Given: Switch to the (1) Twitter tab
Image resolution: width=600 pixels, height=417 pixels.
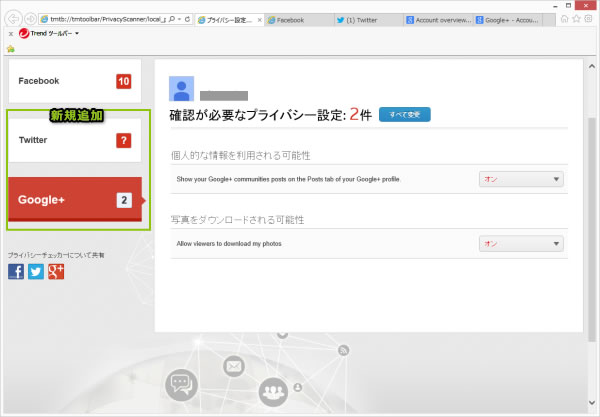Looking at the screenshot, I should tap(368, 20).
